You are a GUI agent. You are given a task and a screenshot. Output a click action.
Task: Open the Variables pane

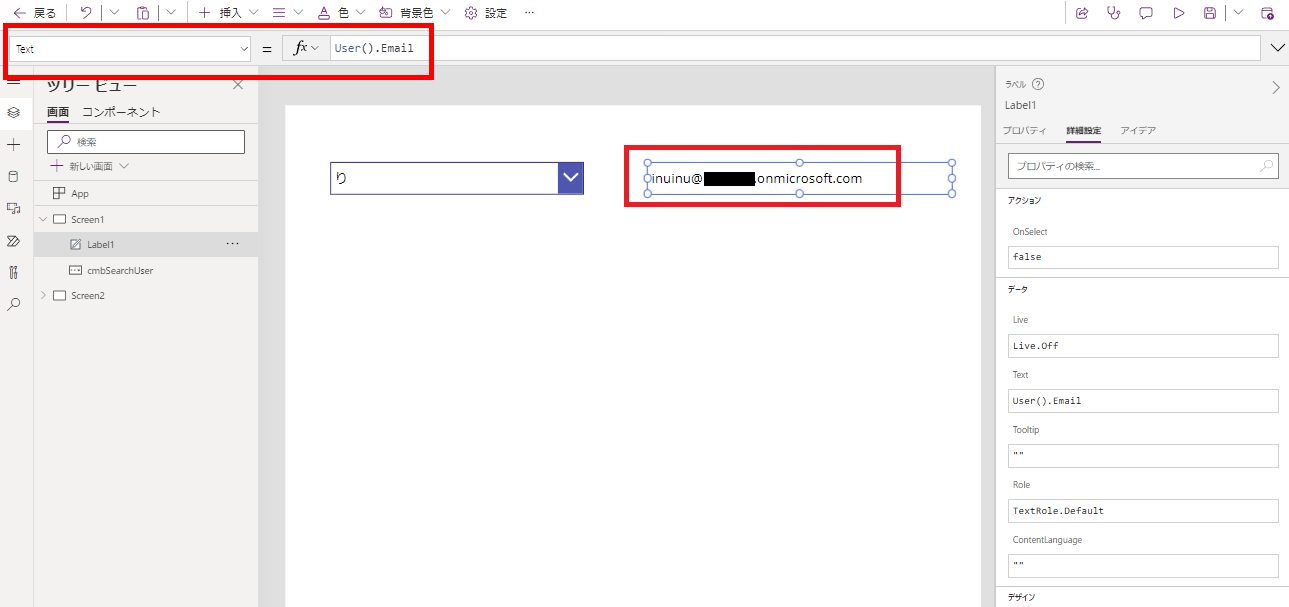pos(14,272)
